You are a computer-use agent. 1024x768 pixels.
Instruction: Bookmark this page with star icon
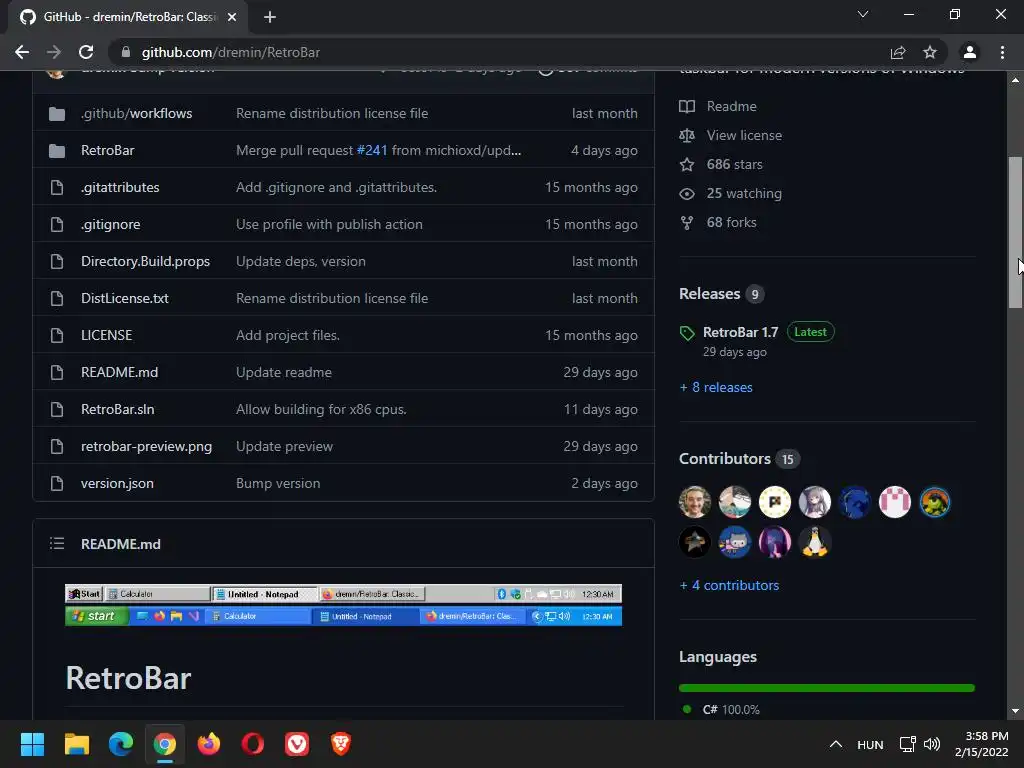[930, 52]
